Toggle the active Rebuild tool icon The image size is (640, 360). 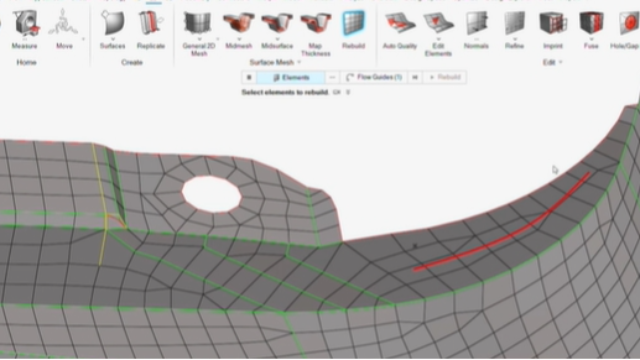(x=353, y=23)
